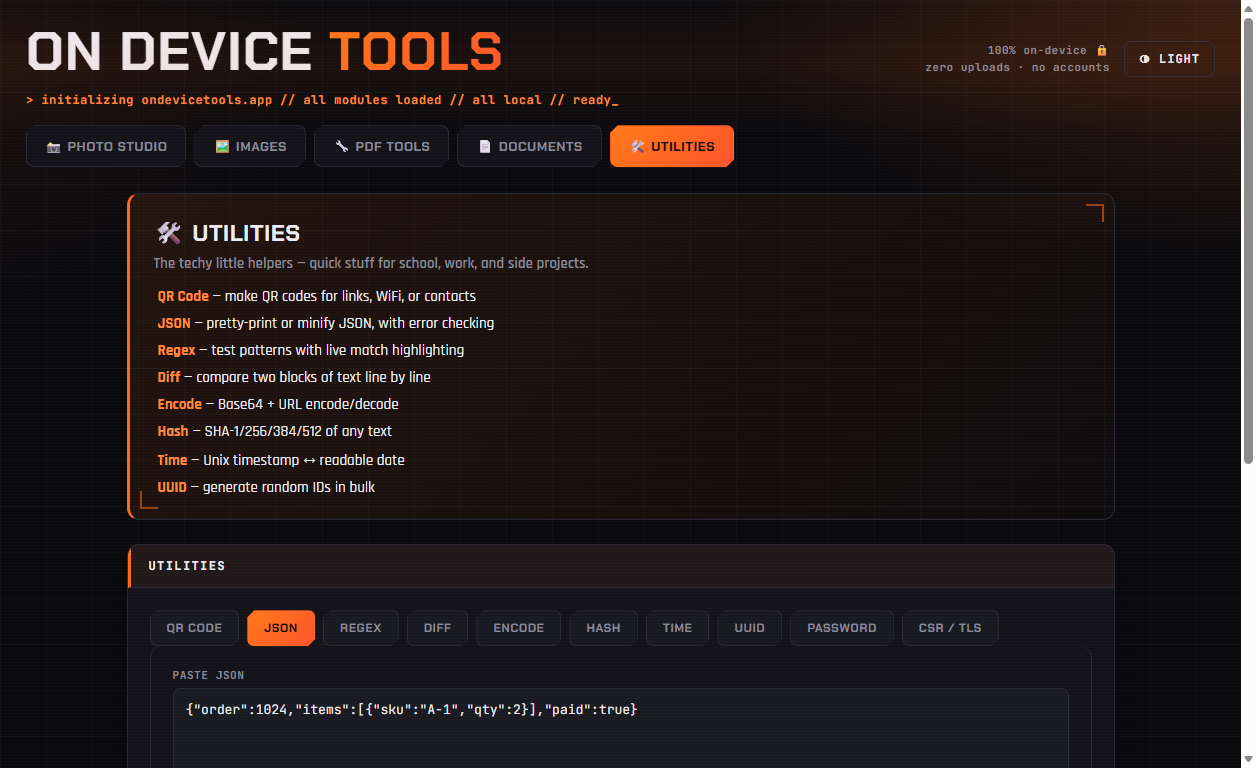Viewport: 1256px width, 768px height.
Task: Select the Utilities main tab
Action: (x=672, y=146)
